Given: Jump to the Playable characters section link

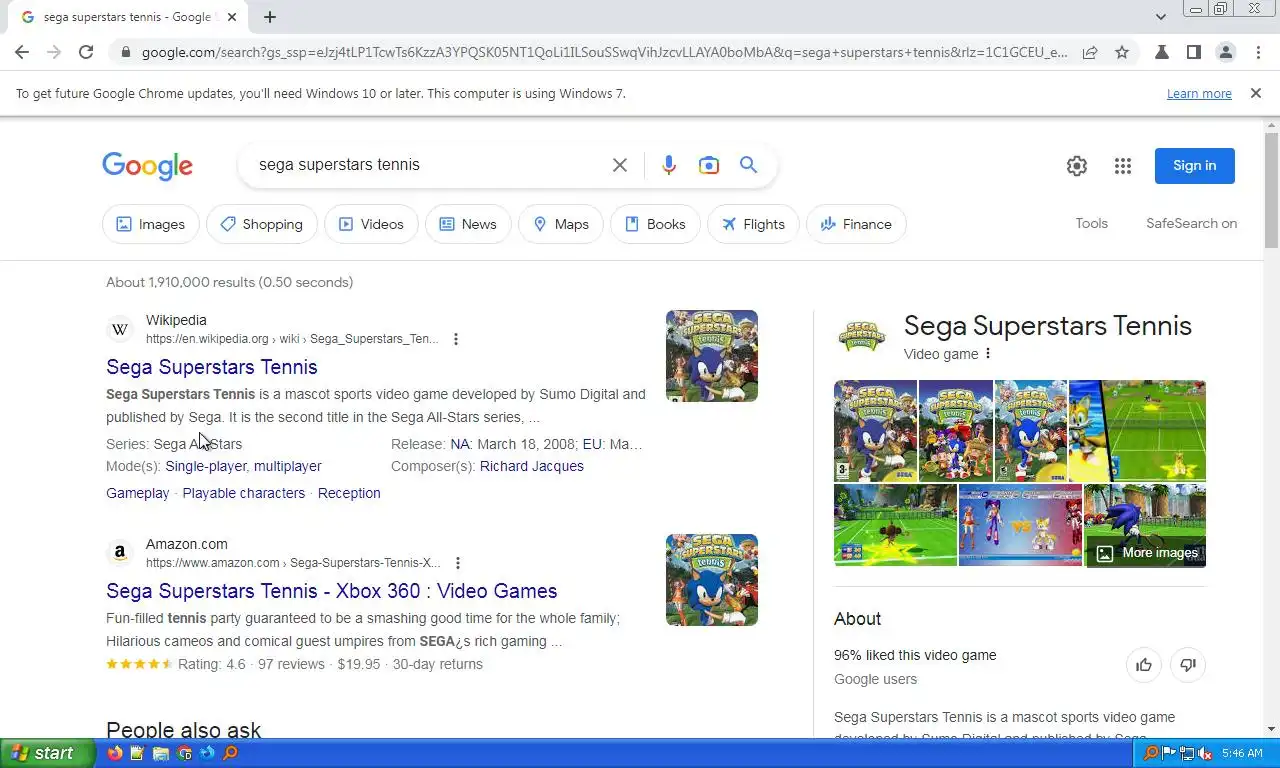Looking at the screenshot, I should [x=244, y=493].
